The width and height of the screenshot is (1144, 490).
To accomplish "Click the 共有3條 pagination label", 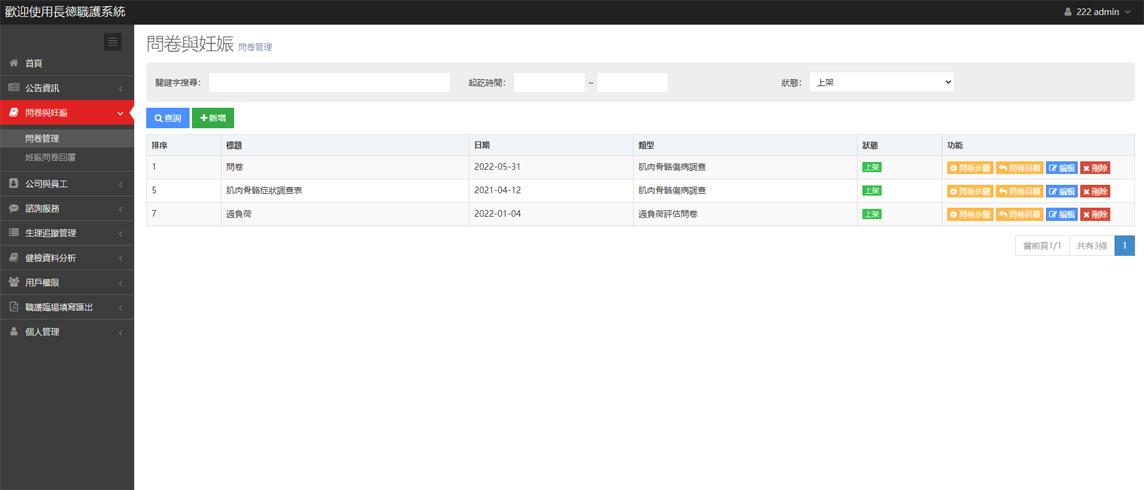I will click(x=1092, y=246).
